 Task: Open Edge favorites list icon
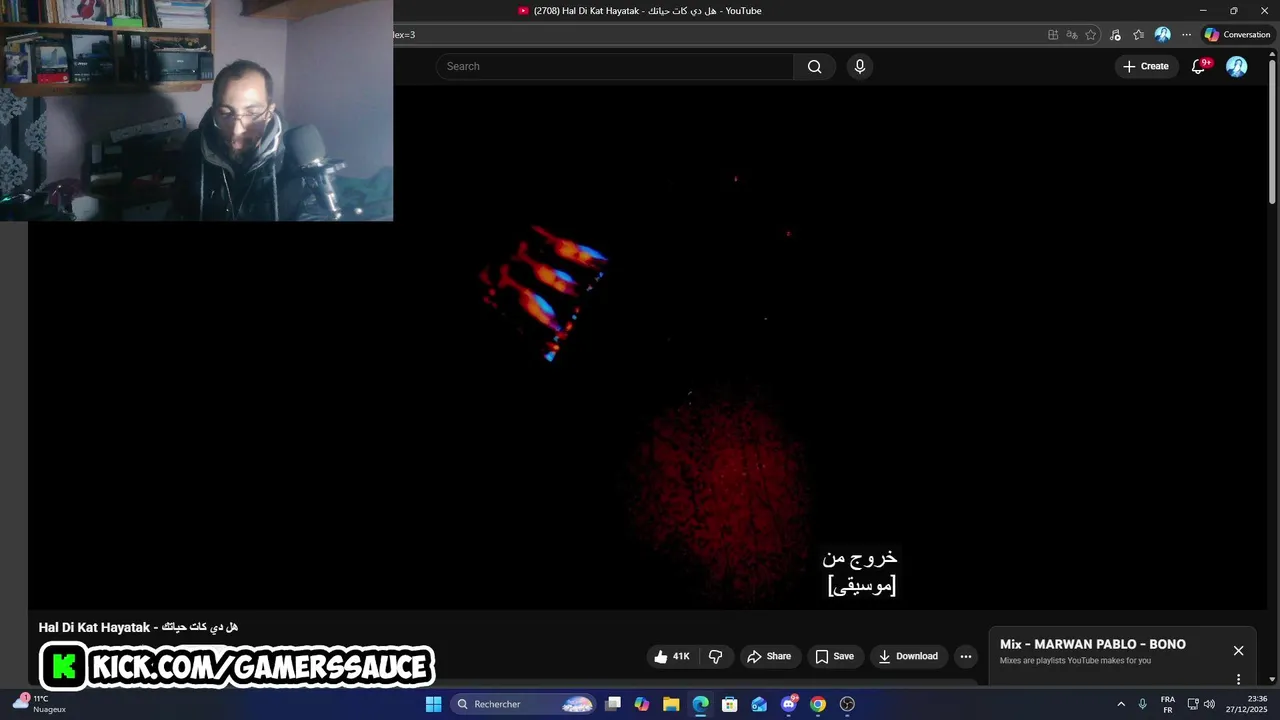click(x=1138, y=34)
